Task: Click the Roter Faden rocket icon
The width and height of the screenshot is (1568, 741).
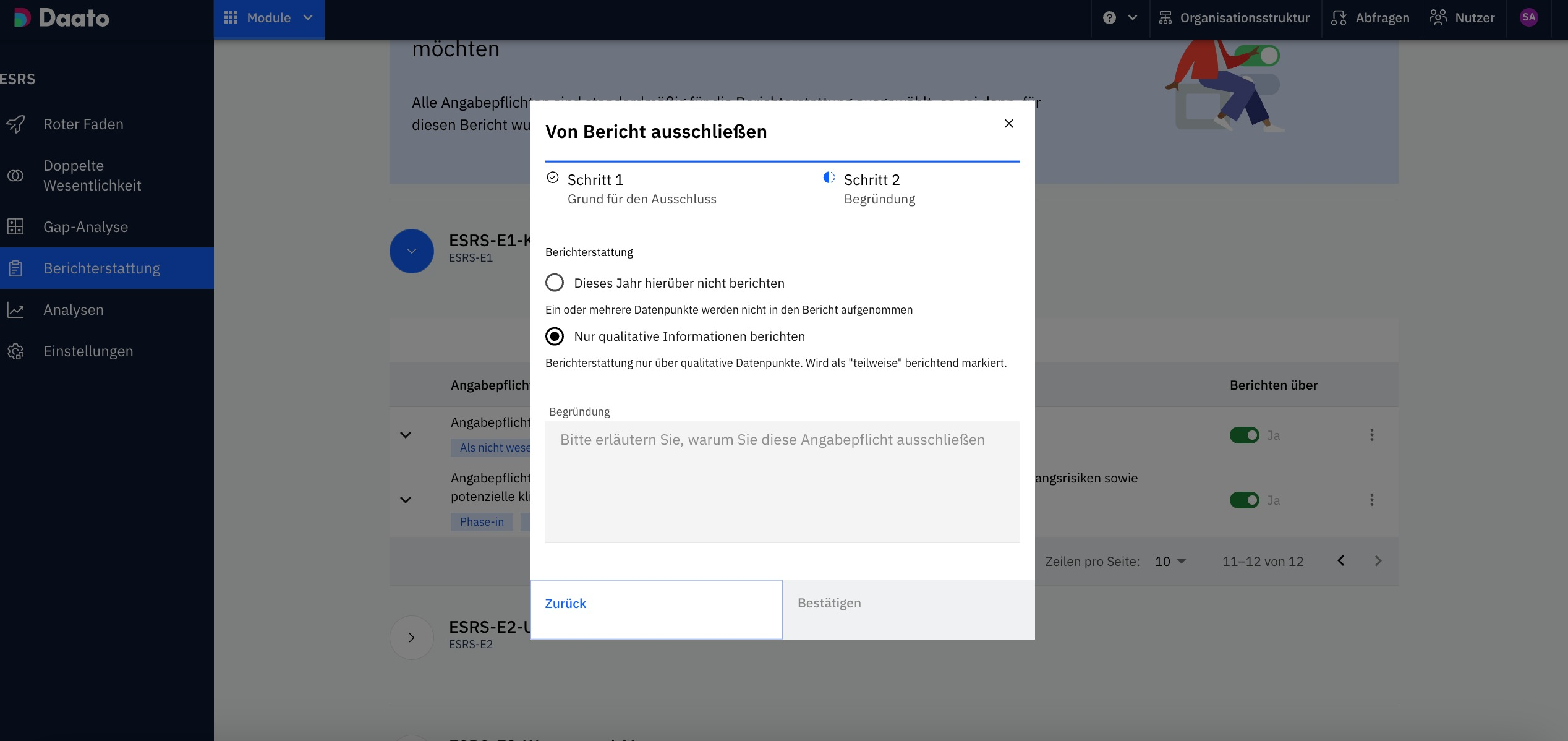Action: point(15,124)
